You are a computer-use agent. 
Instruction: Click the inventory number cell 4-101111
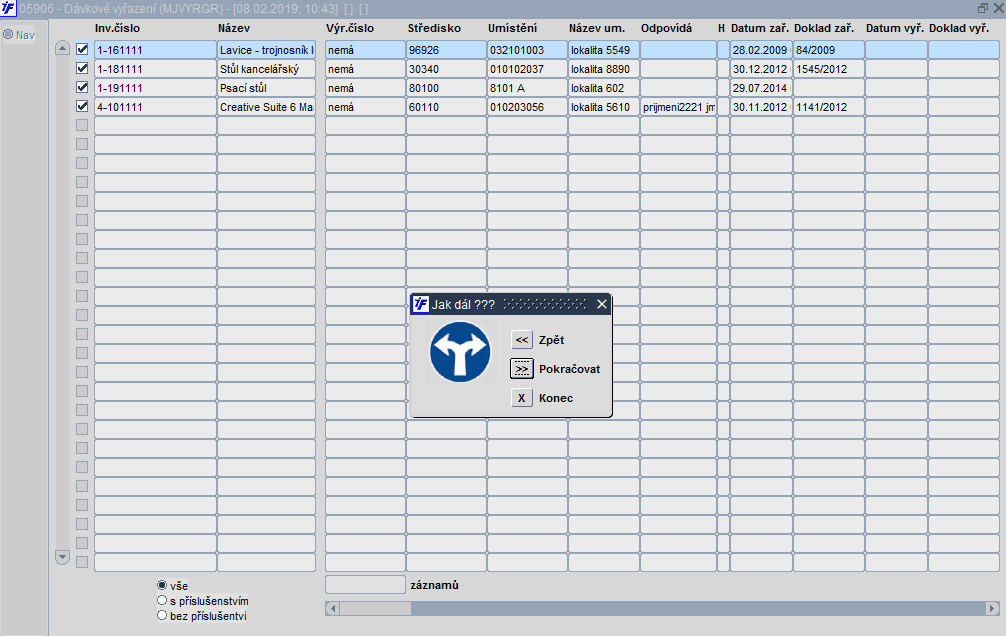(x=155, y=107)
